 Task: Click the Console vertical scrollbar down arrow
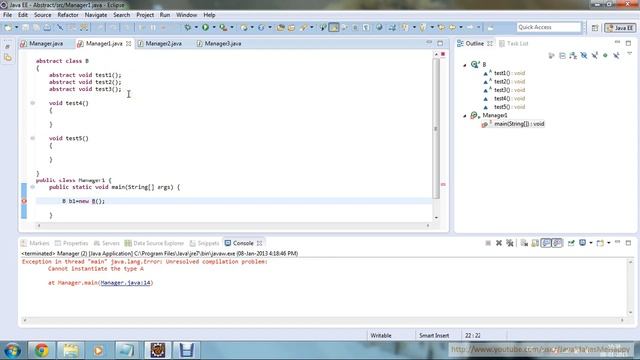pyautogui.click(x=630, y=313)
